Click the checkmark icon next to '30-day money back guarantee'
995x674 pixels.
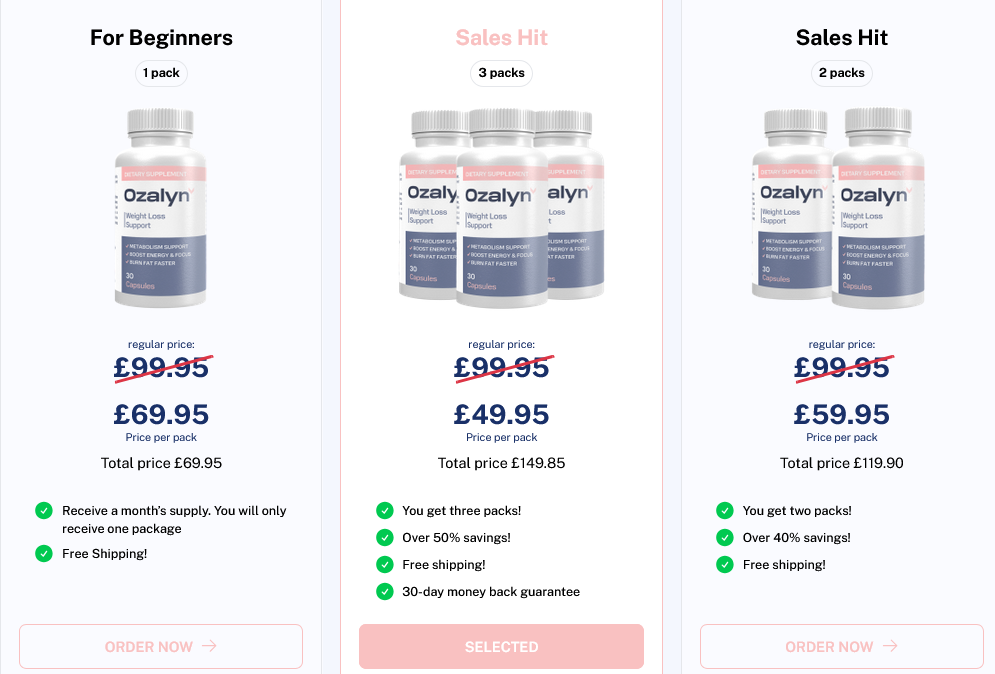[384, 592]
